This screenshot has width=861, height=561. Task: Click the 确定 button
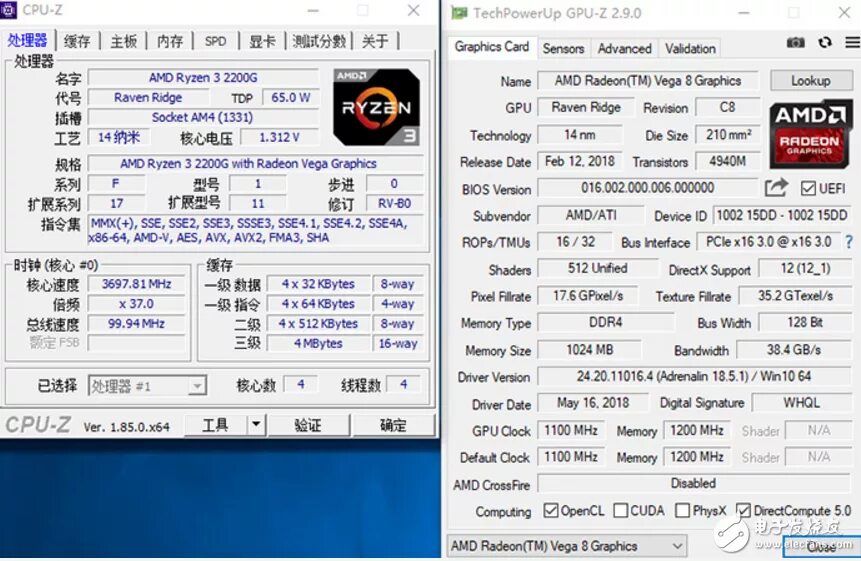(x=393, y=424)
